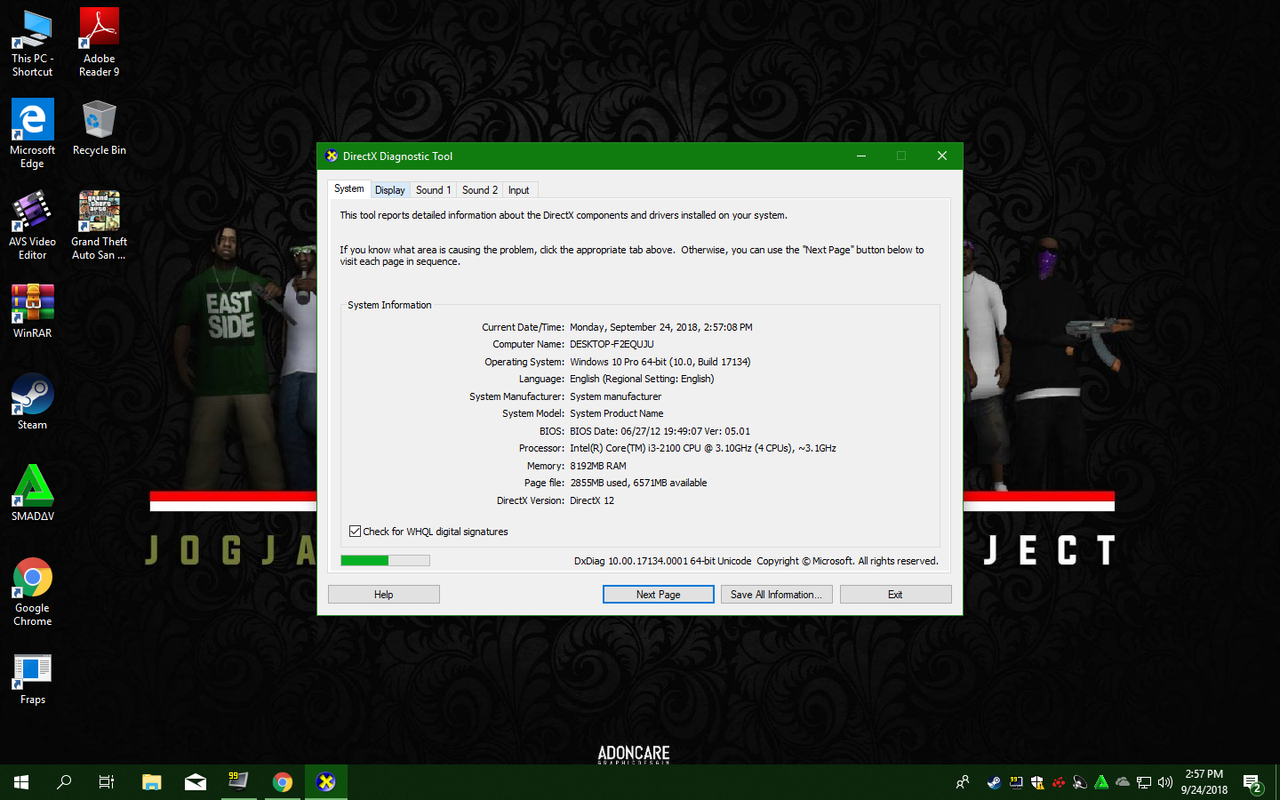The image size is (1280, 800).
Task: Click the taskbar clock showing 2:57 PM
Action: 1204,782
